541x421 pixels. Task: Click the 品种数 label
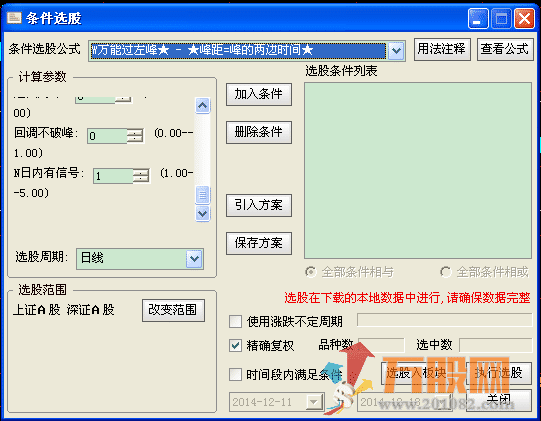pyautogui.click(x=336, y=345)
